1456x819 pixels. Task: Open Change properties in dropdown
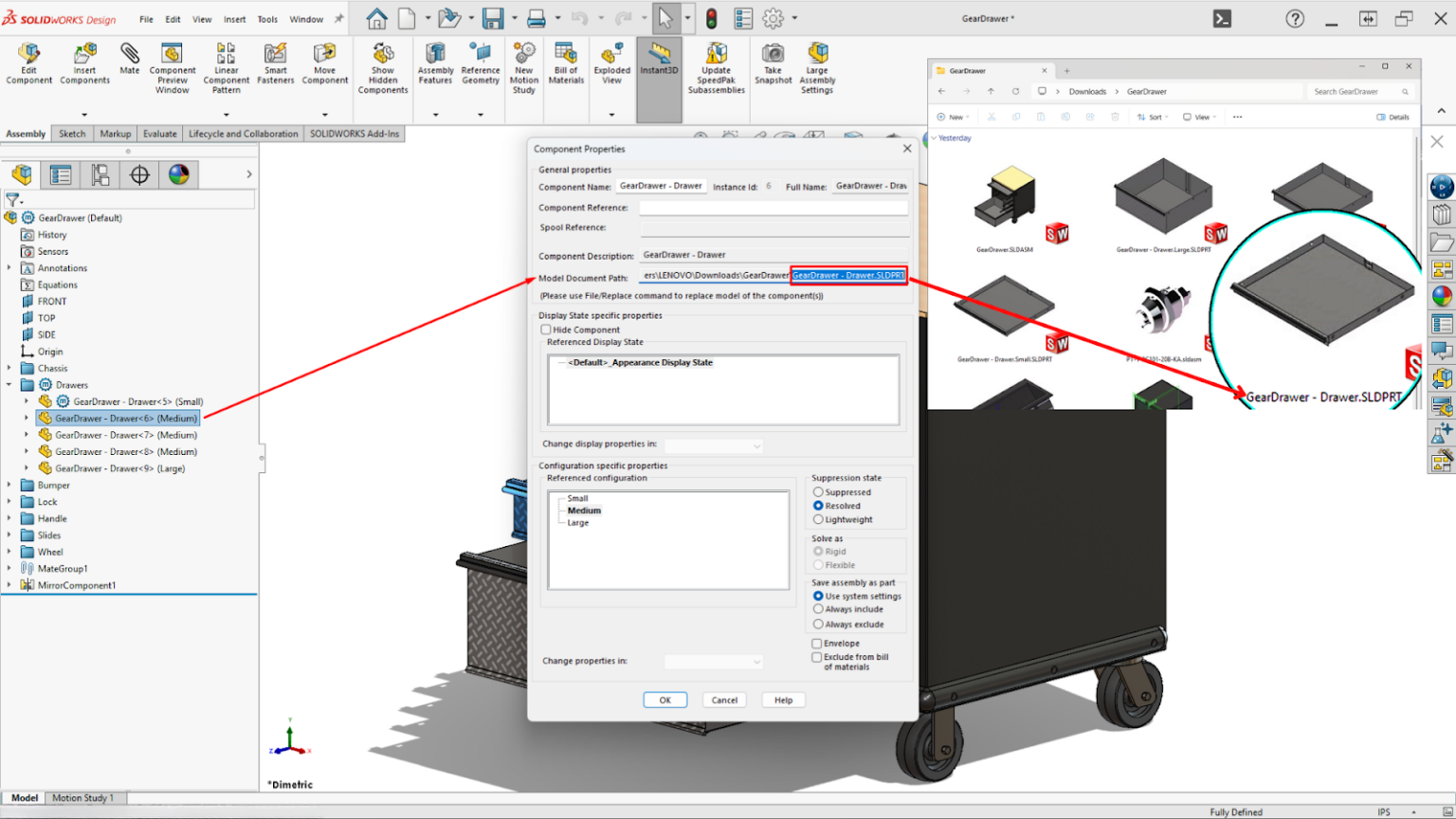714,662
